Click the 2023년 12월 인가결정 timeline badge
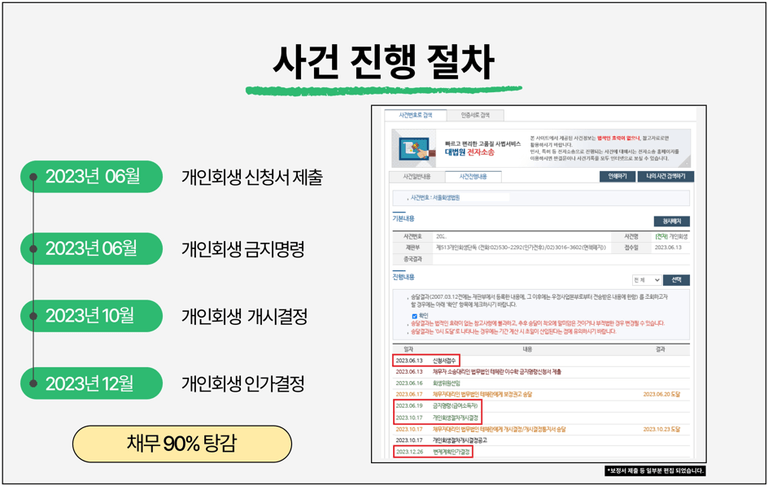768x487 pixels. coord(91,383)
